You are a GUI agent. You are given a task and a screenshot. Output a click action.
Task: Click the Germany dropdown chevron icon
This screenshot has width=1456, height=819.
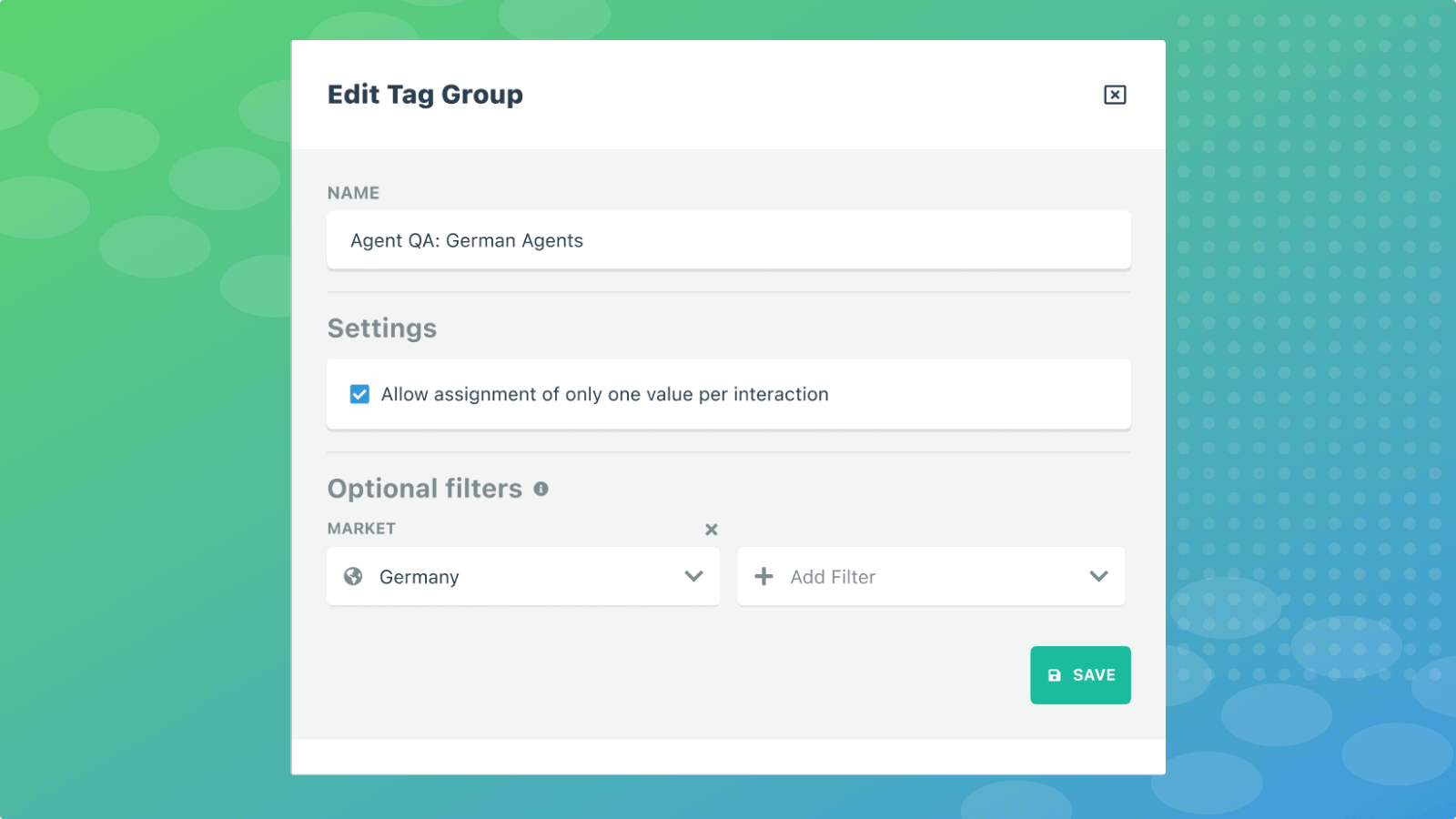694,576
